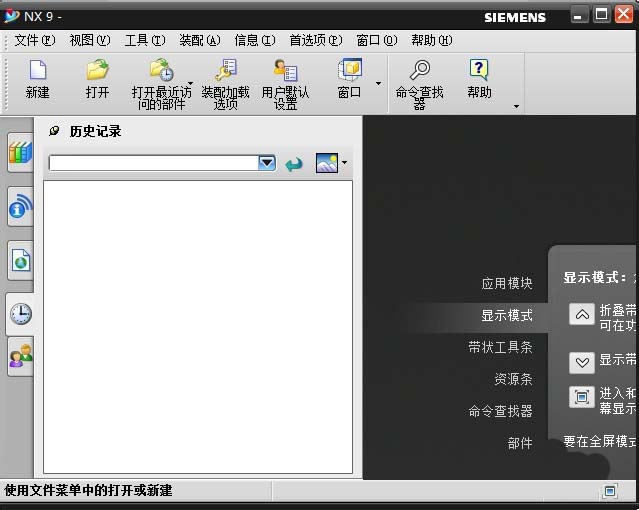The image size is (639, 510).
Task: Select the 带状工具条 welcome page link
Action: [500, 347]
